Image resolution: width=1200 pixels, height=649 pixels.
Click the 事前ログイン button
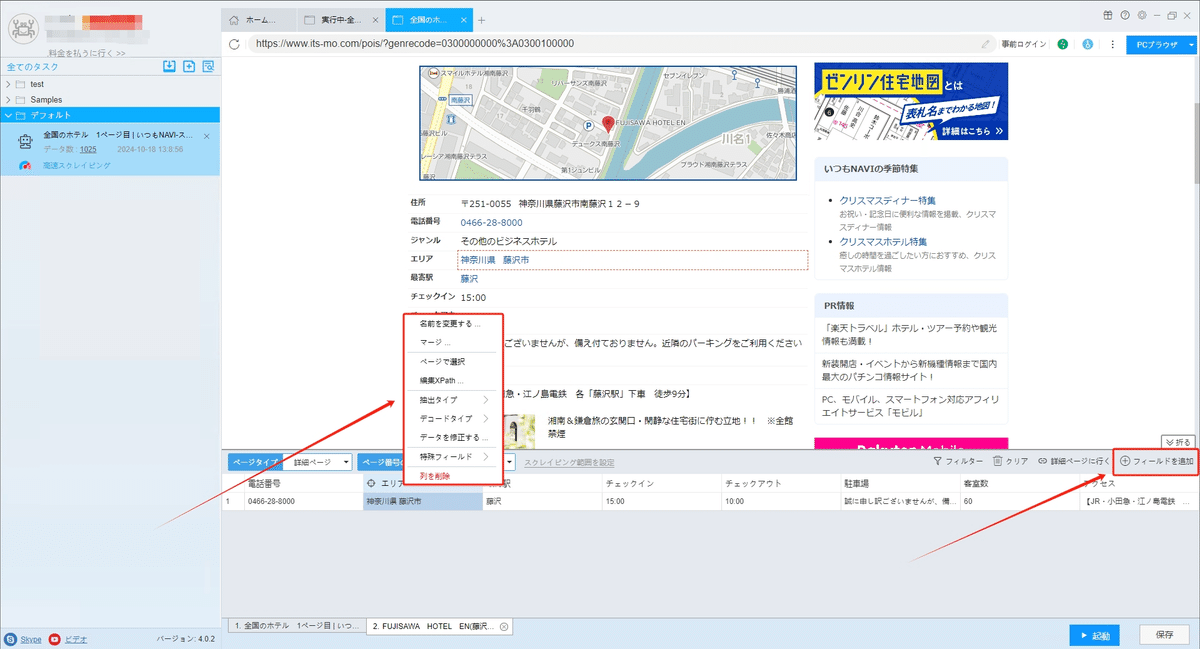[x=1024, y=44]
